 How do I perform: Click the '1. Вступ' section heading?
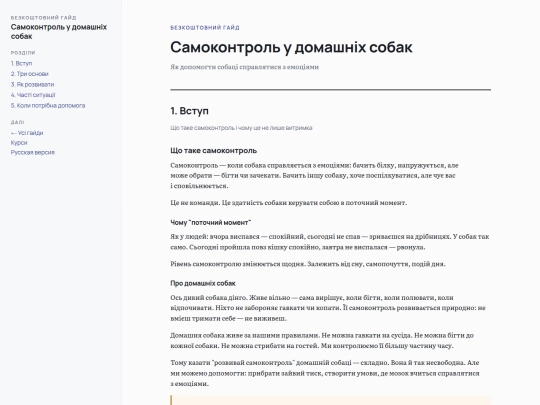(x=189, y=111)
